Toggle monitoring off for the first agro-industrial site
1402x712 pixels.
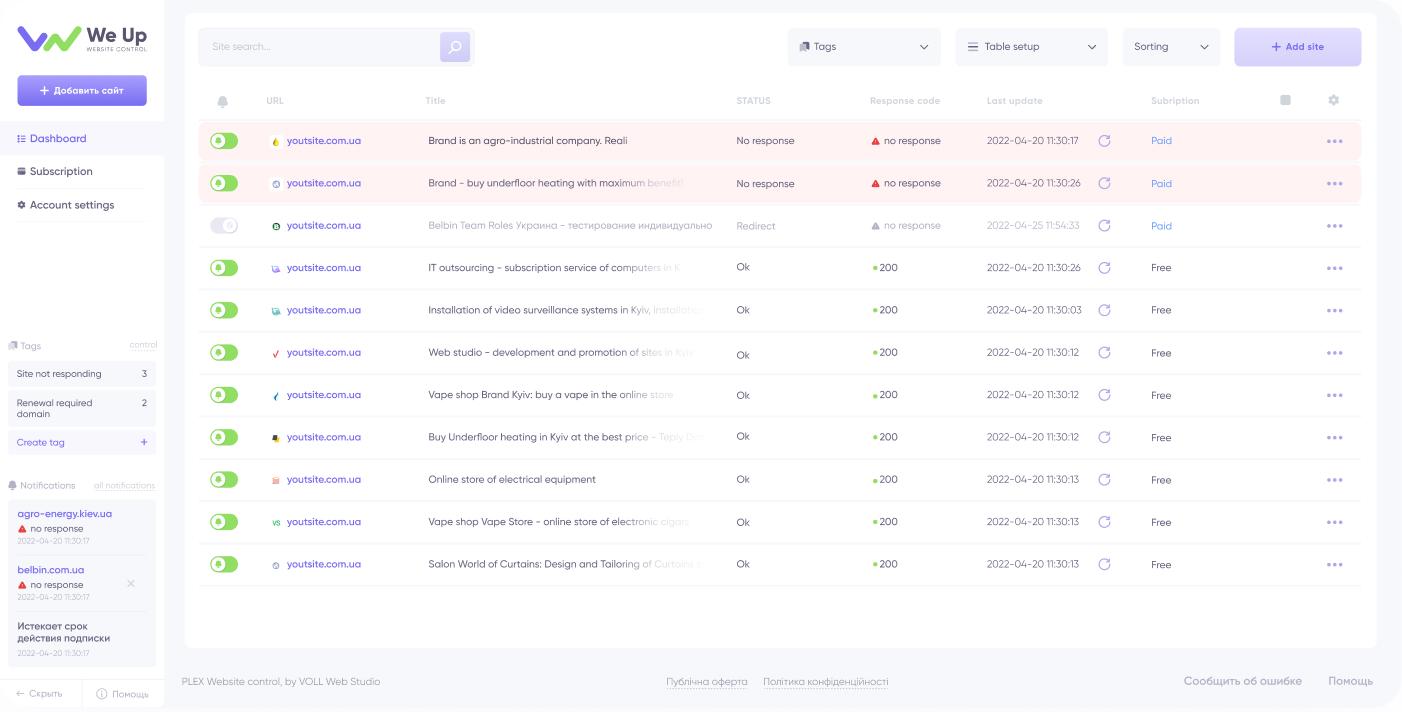point(224,141)
